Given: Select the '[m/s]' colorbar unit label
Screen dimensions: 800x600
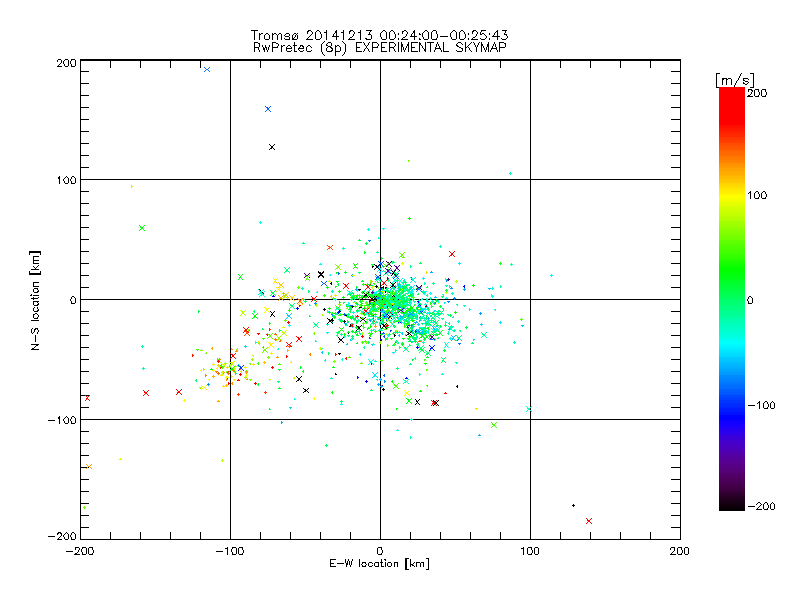Looking at the screenshot, I should (735, 80).
